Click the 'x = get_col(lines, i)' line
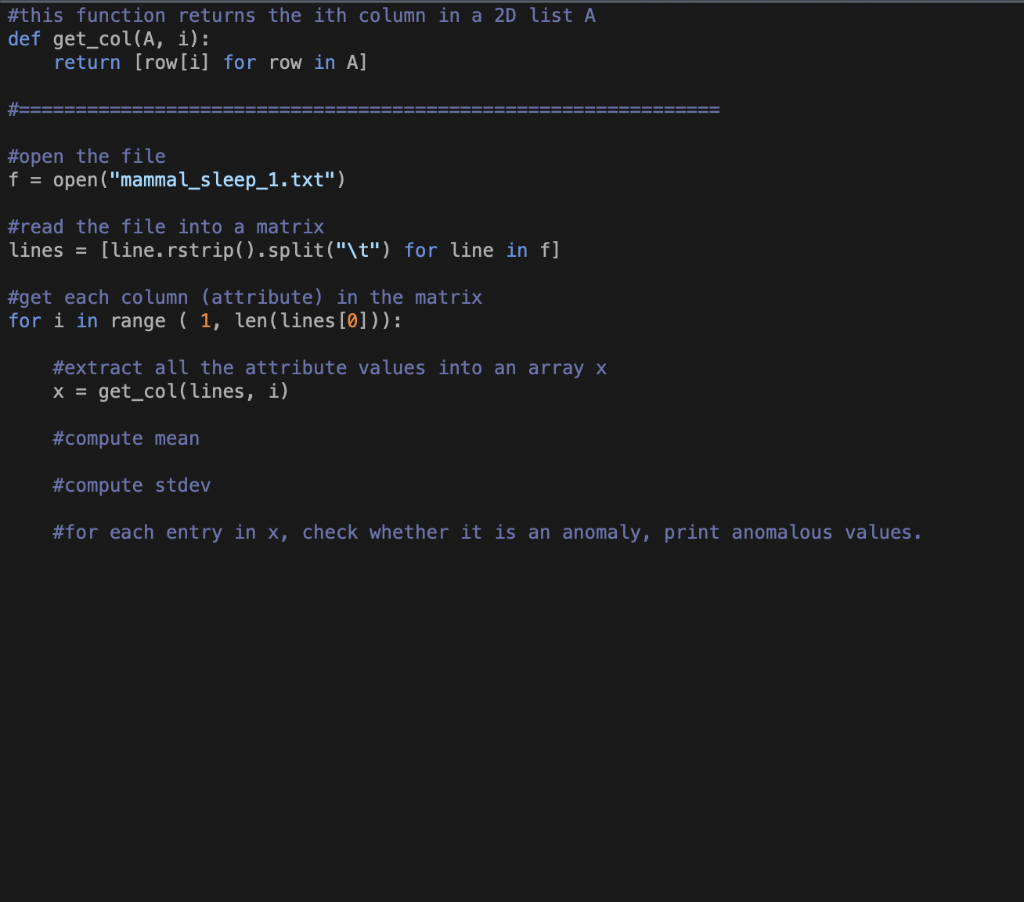1024x902 pixels. [x=170, y=392]
